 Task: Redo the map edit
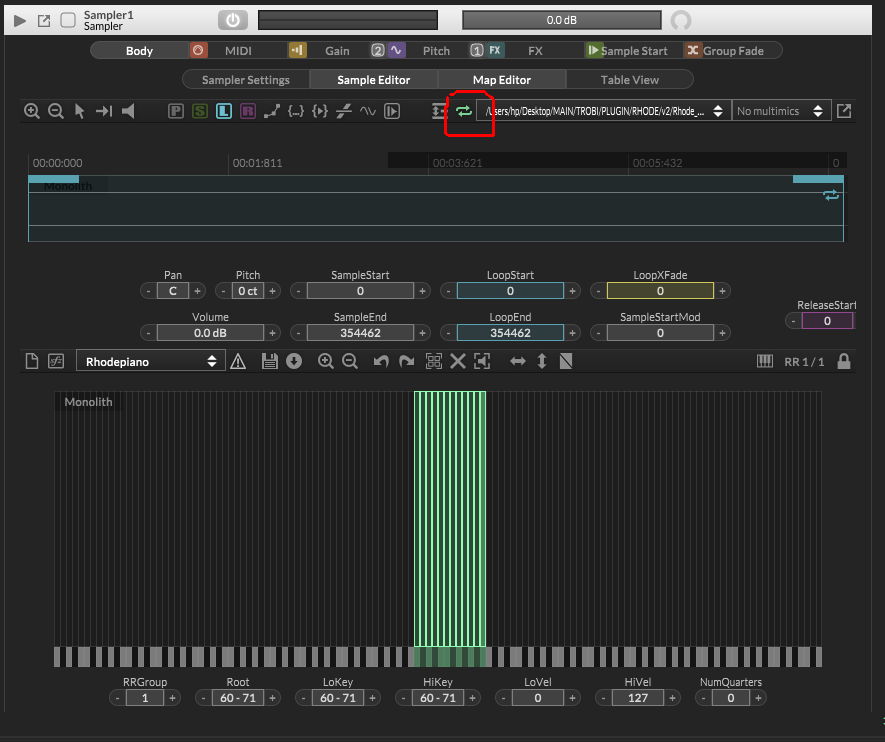406,361
